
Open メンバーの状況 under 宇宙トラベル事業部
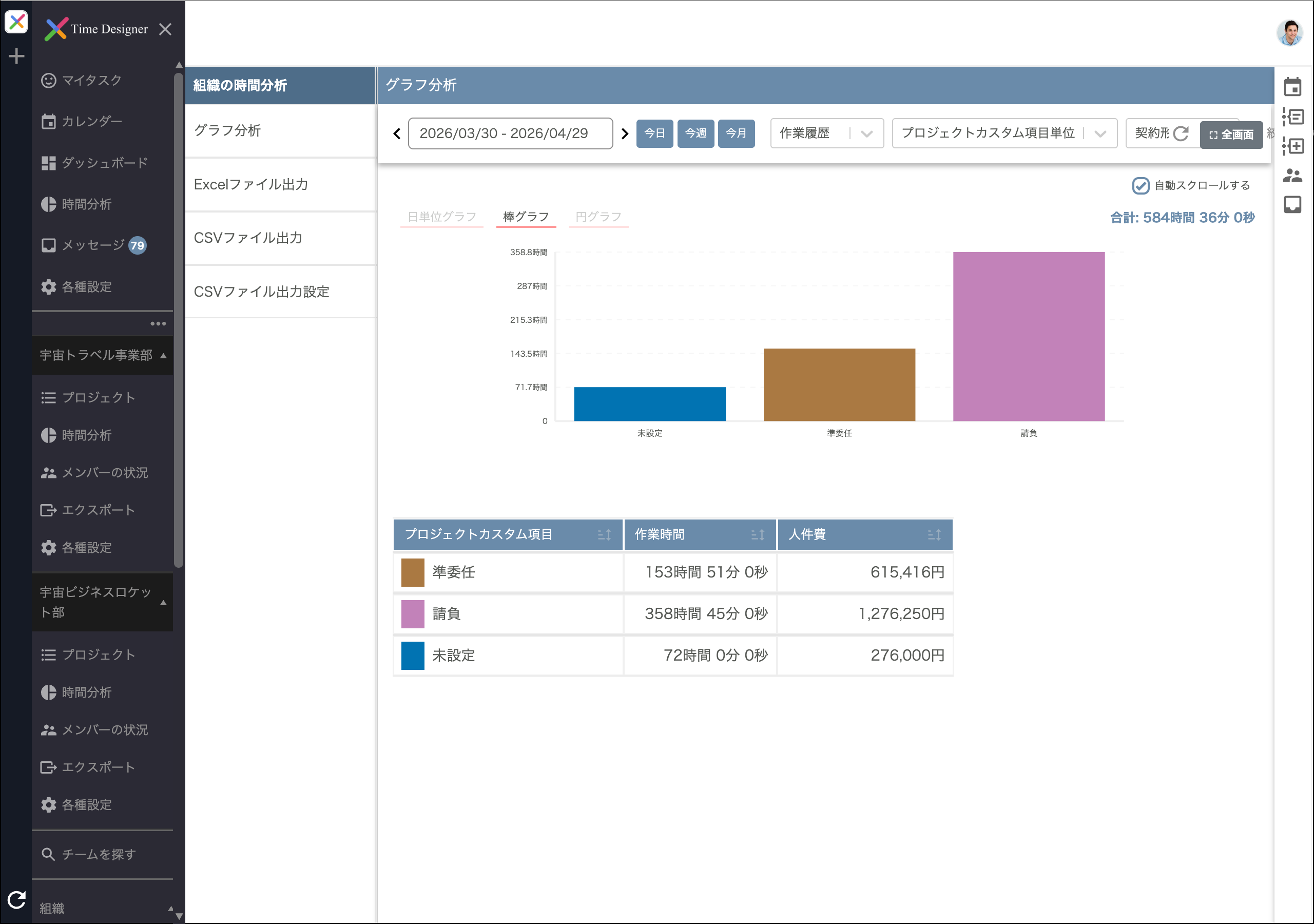coord(103,473)
